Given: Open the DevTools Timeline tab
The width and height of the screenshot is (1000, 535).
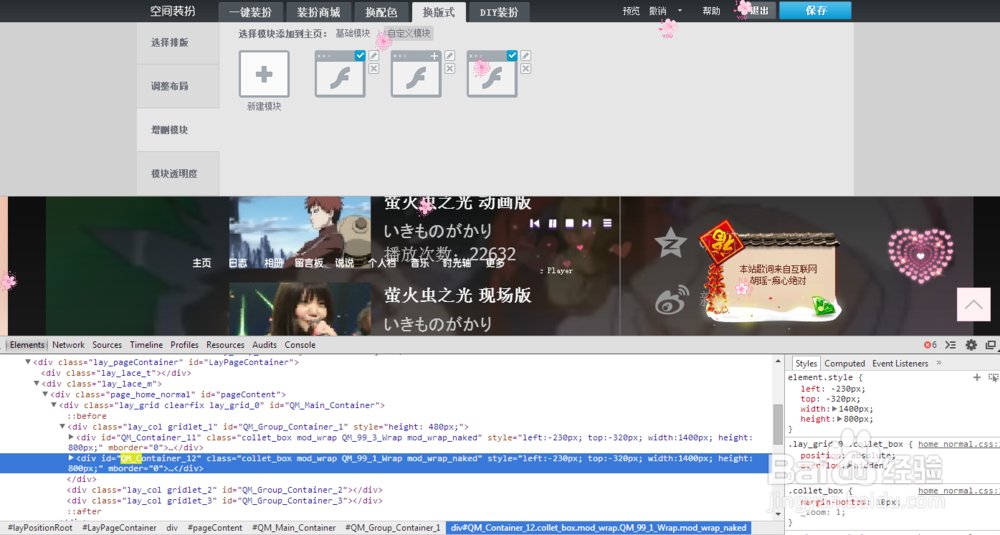Looking at the screenshot, I should coord(146,344).
